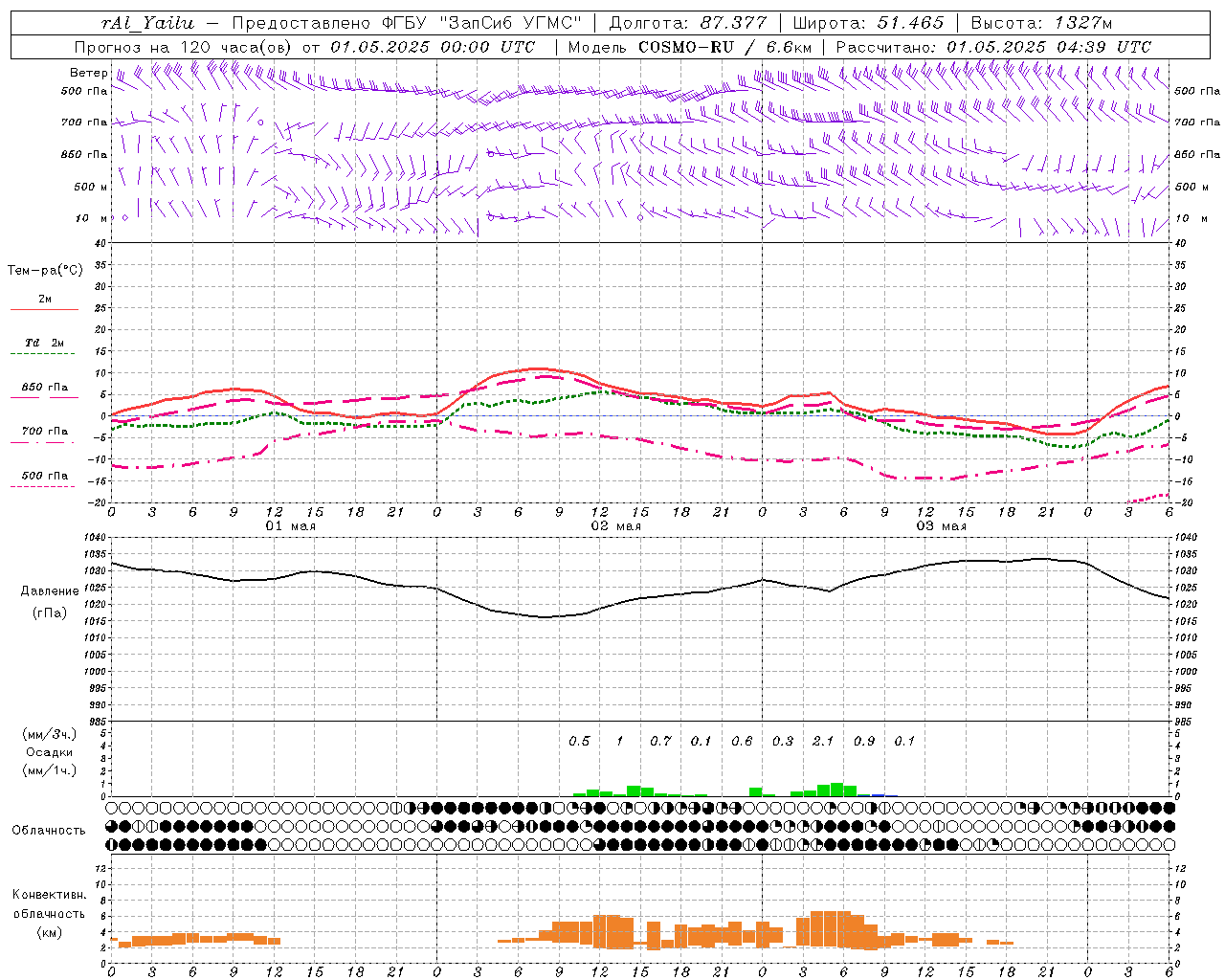Select the Широта: 51.465 latitude value
Viewport: 1225px width, 980px height.
(868, 23)
